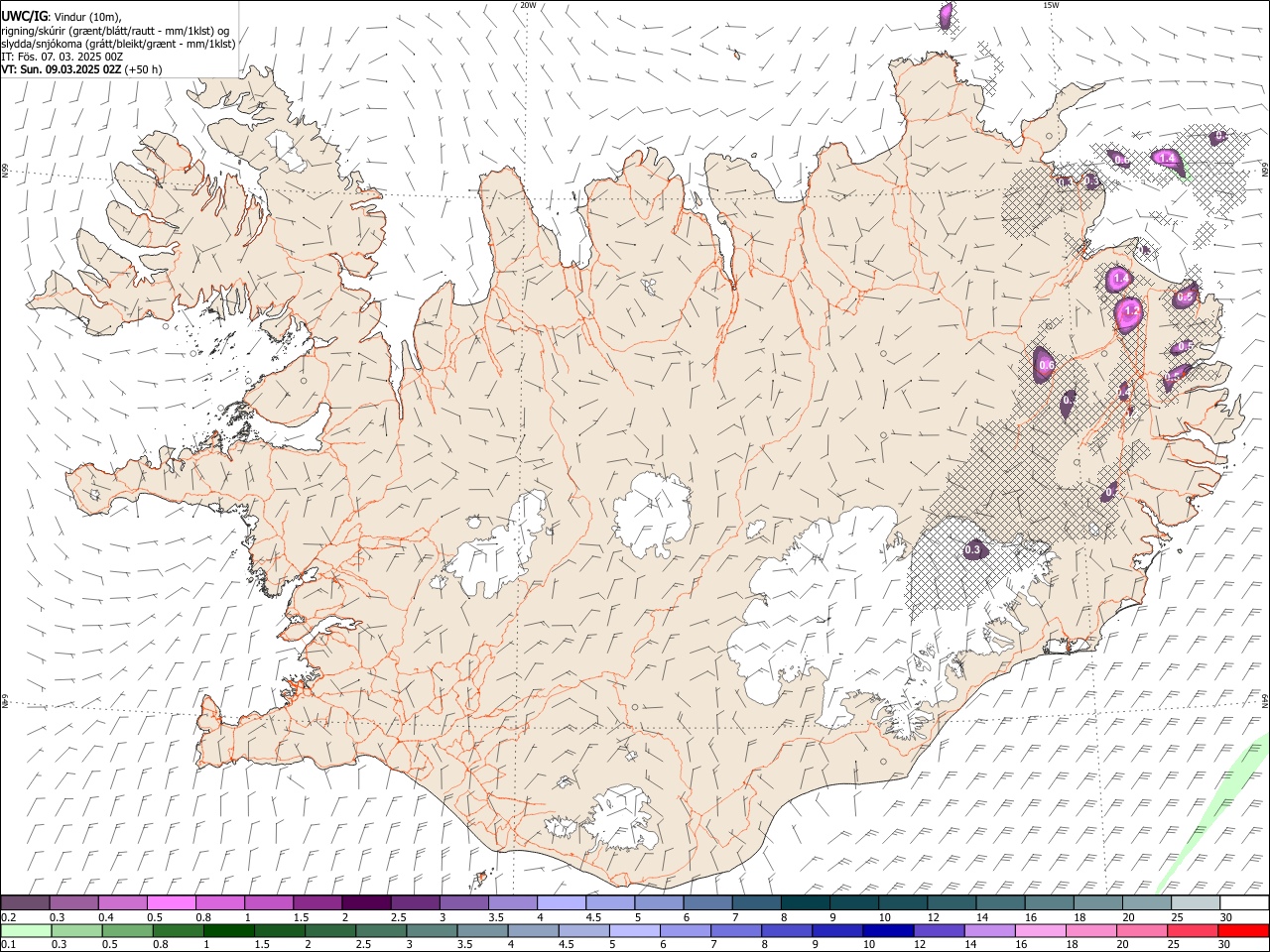Select the bright pink 0.5–0.8 upper legend swatch
The height and width of the screenshot is (952, 1270).
(172, 903)
